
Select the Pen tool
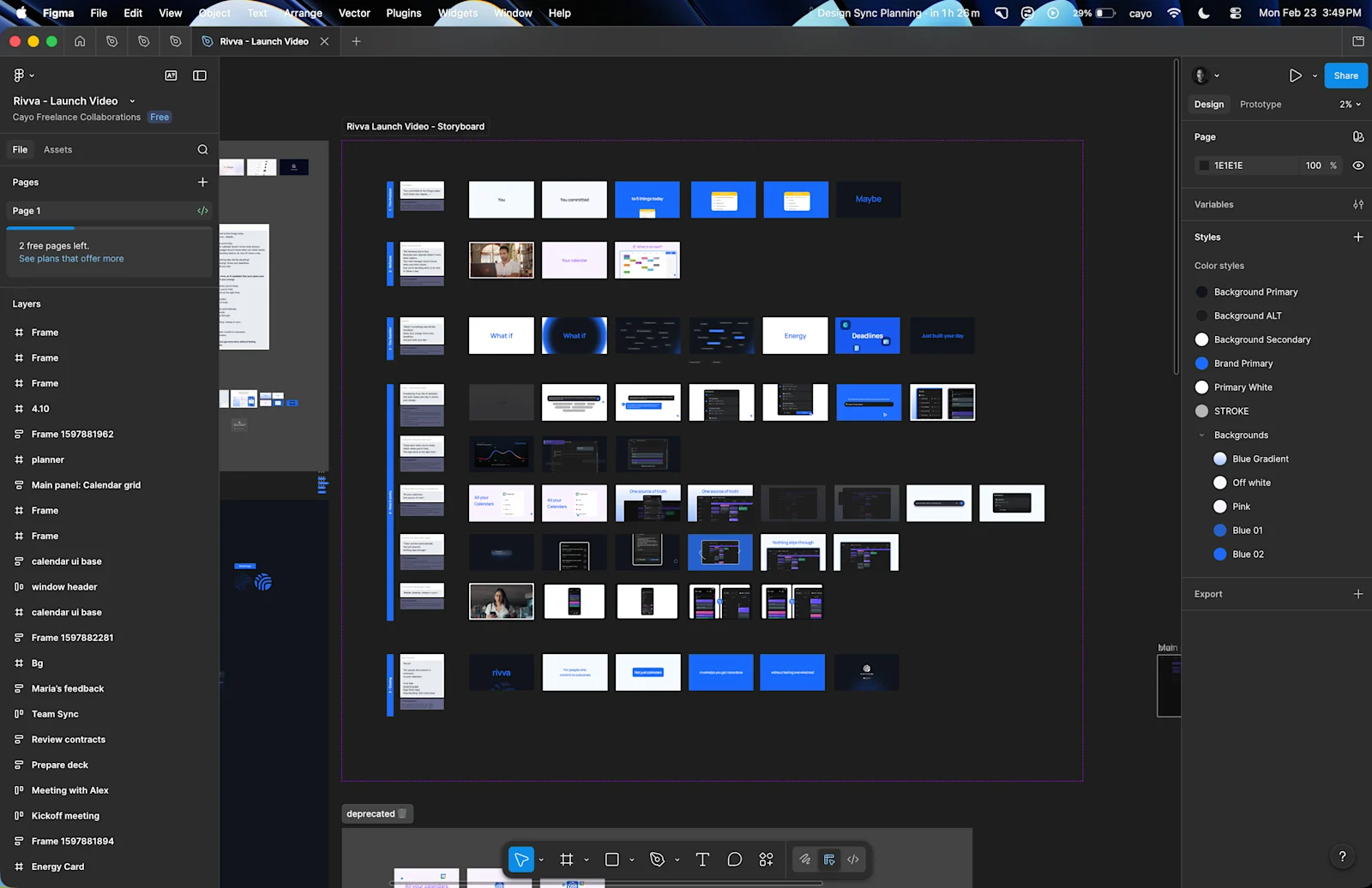[x=658, y=859]
